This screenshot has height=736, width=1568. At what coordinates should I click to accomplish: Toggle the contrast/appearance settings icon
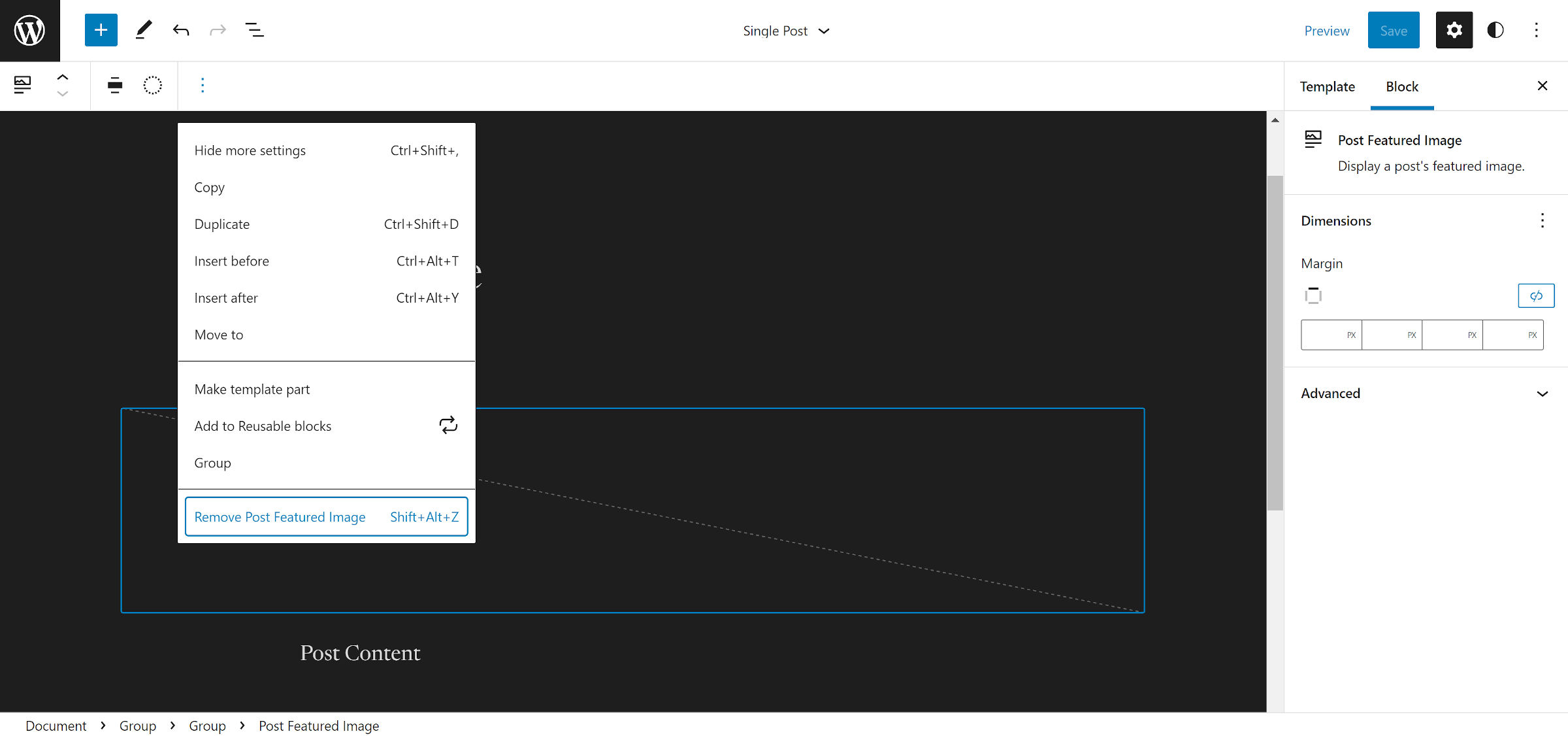point(1496,30)
